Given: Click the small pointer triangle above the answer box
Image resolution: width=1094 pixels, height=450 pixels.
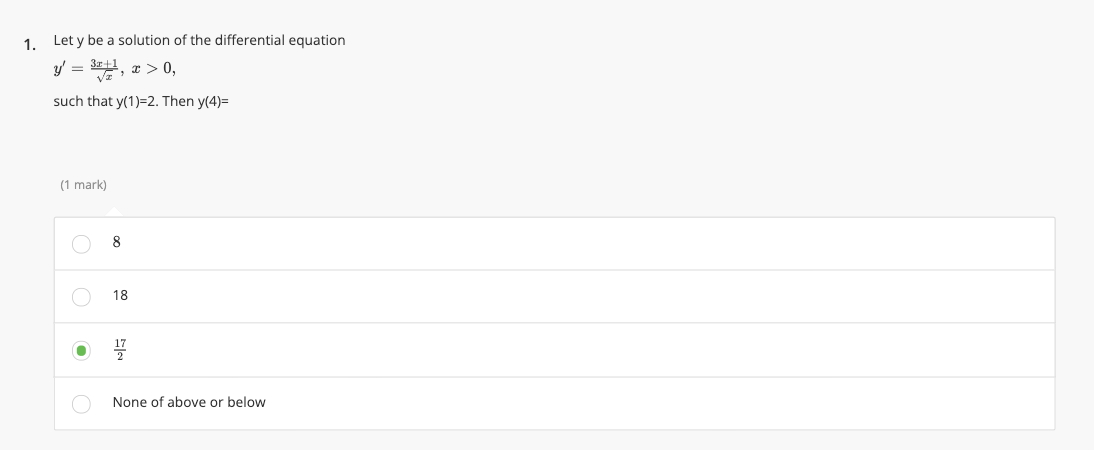Looking at the screenshot, I should pyautogui.click(x=115, y=212).
